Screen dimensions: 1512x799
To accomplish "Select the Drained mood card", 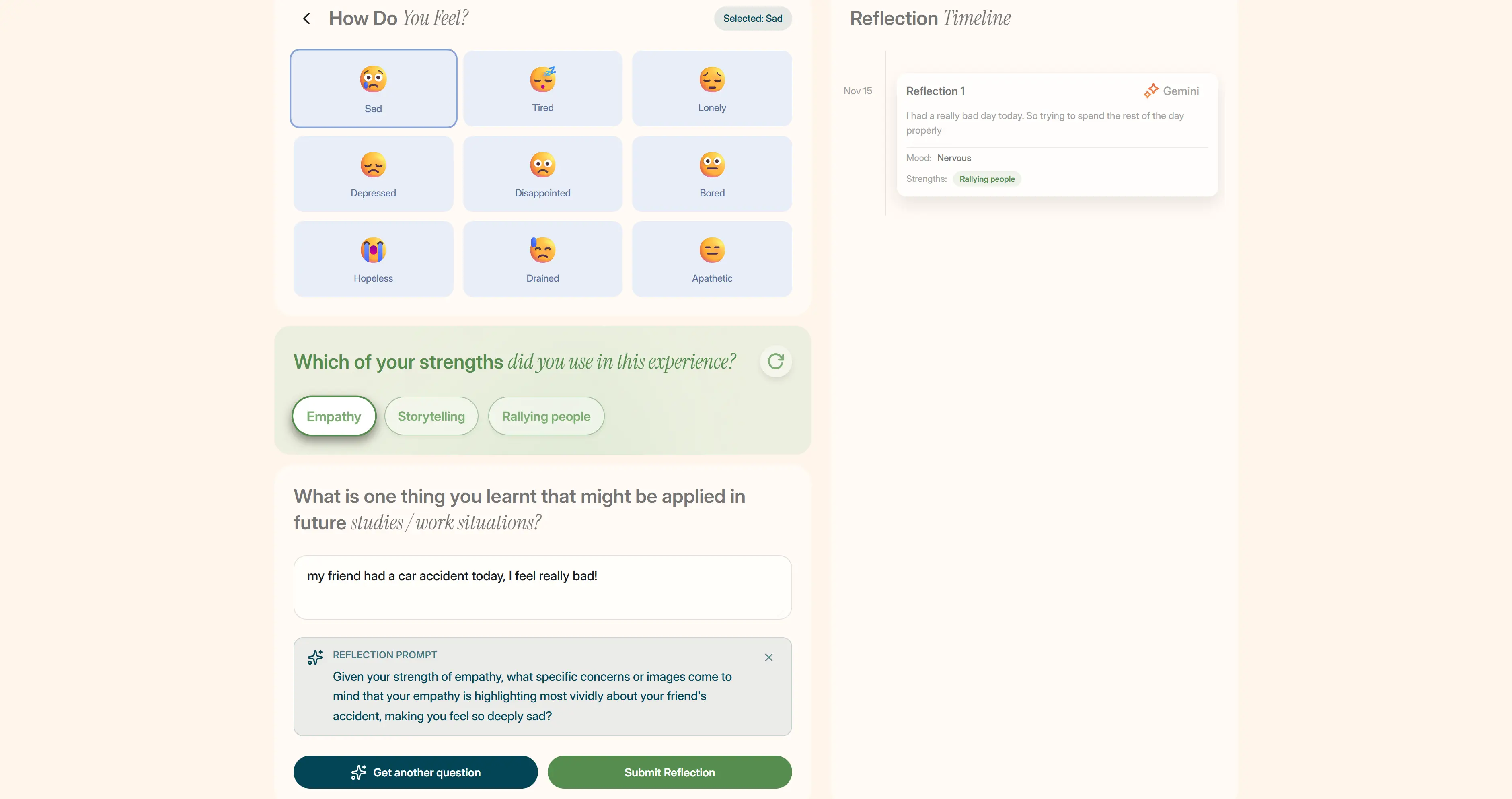I will click(x=542, y=259).
